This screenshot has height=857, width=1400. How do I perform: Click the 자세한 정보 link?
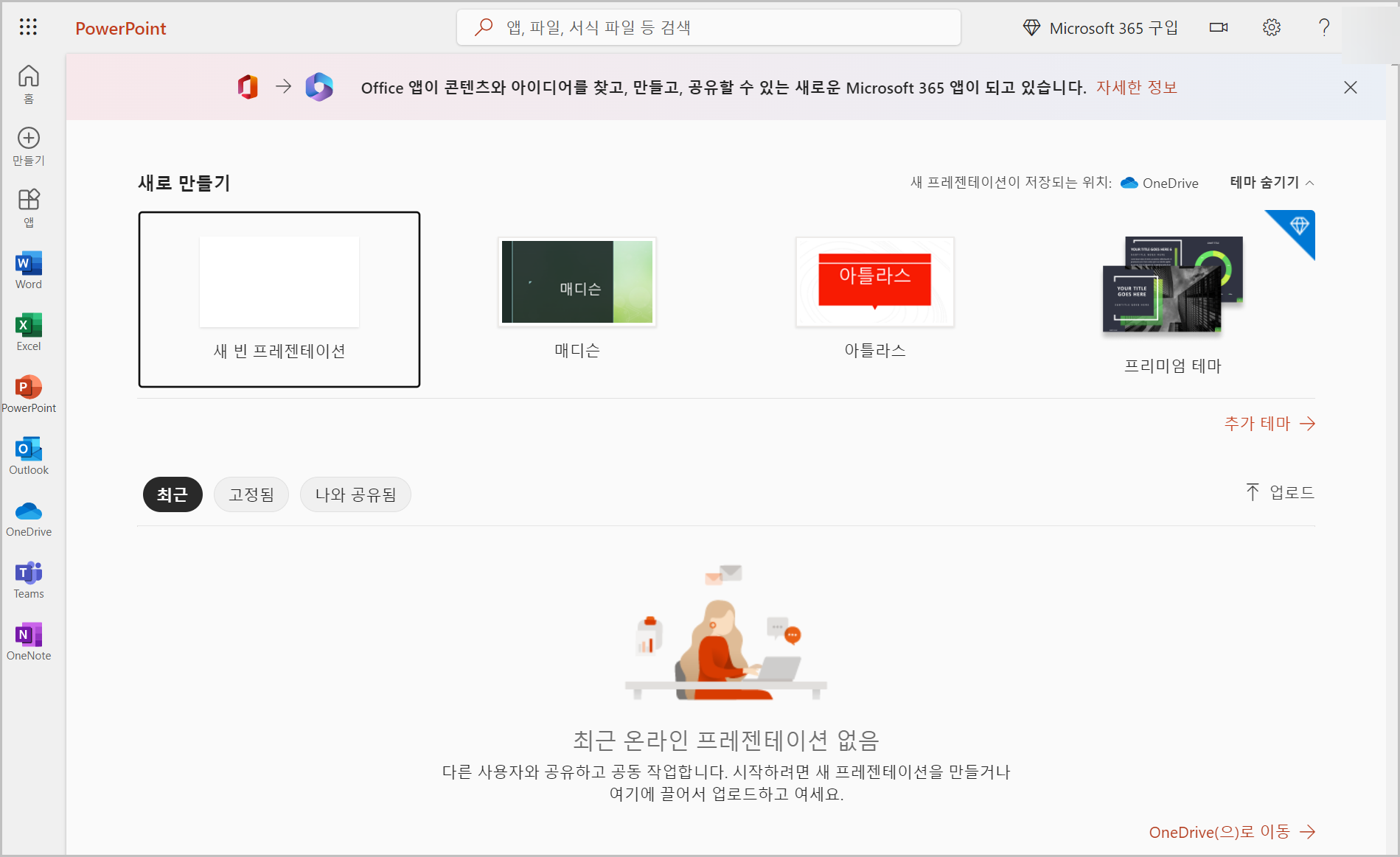tap(1136, 88)
